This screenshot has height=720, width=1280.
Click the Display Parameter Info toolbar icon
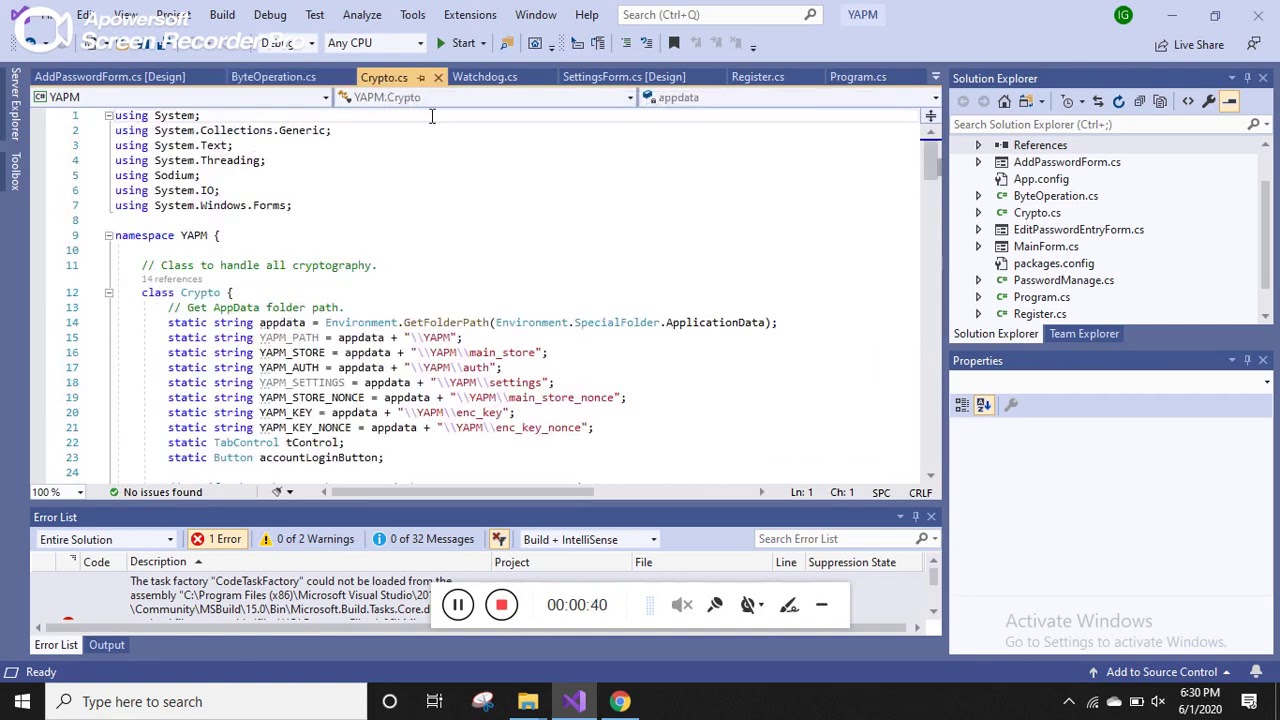[x=598, y=43]
